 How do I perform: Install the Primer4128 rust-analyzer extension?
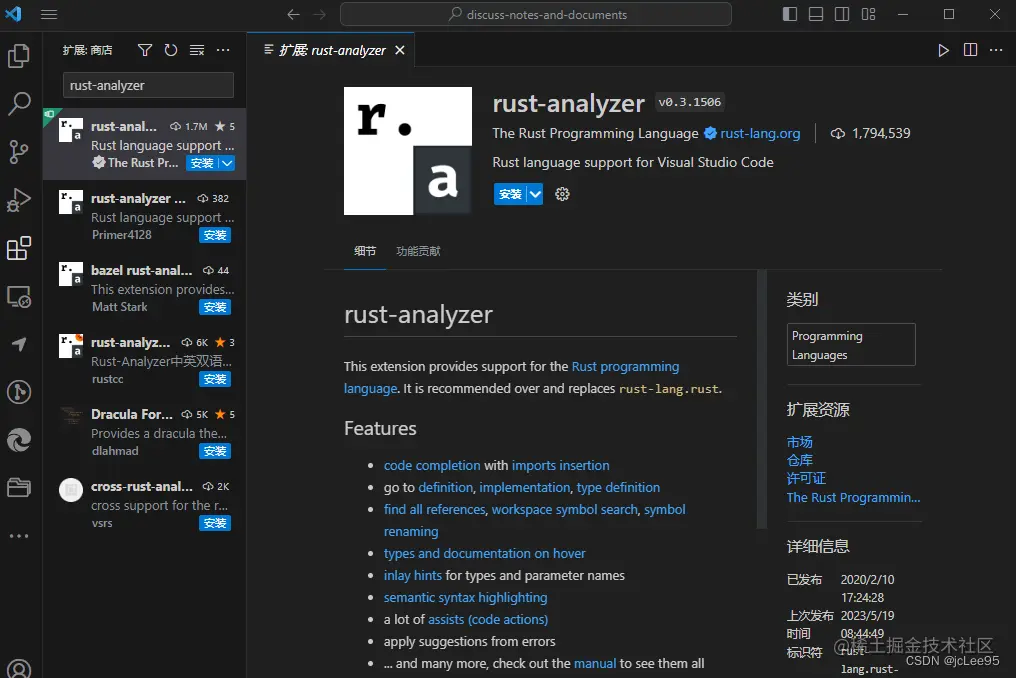214,235
